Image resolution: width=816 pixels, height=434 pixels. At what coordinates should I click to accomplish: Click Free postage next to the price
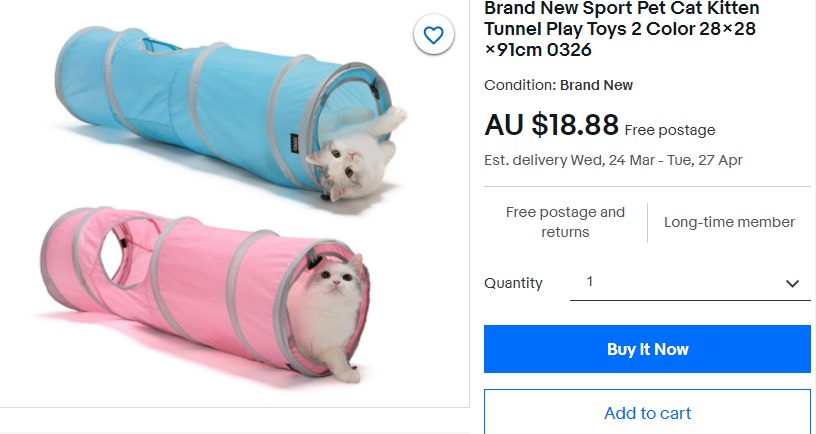pyautogui.click(x=670, y=130)
